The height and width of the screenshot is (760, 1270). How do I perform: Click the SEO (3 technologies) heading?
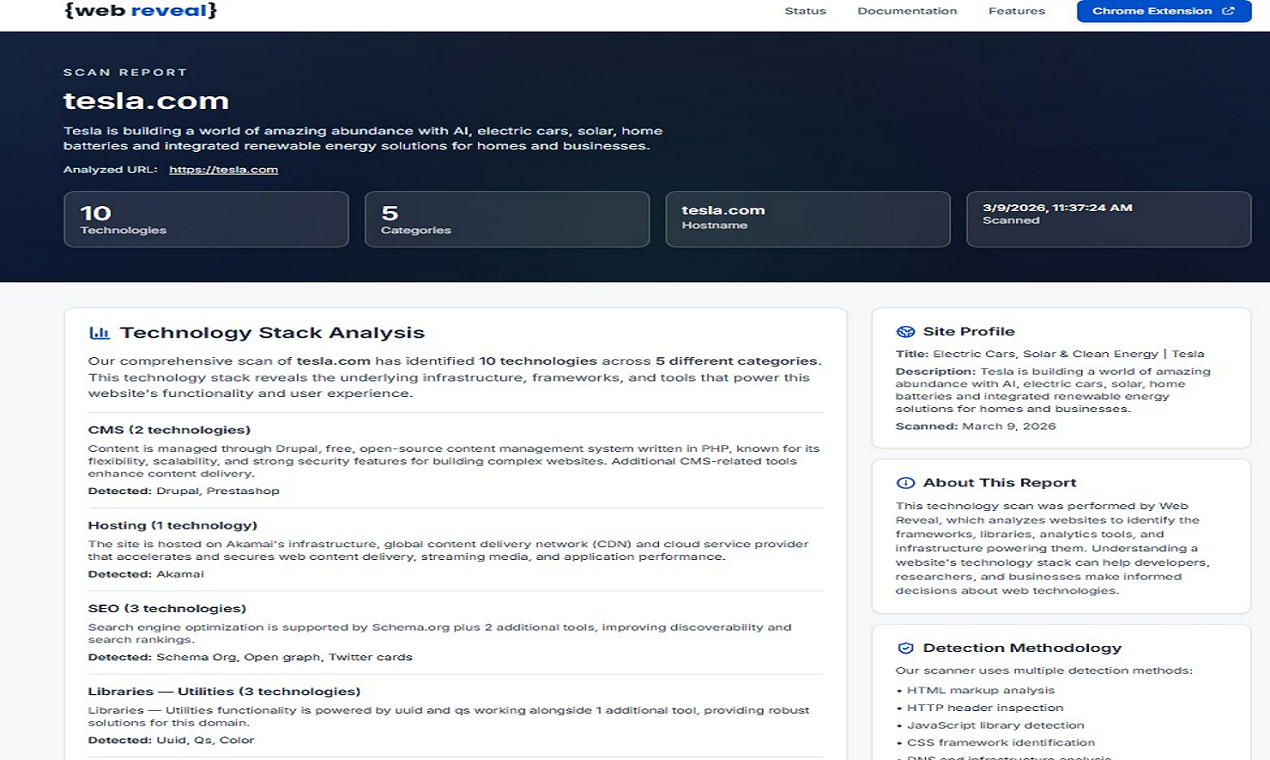click(167, 609)
